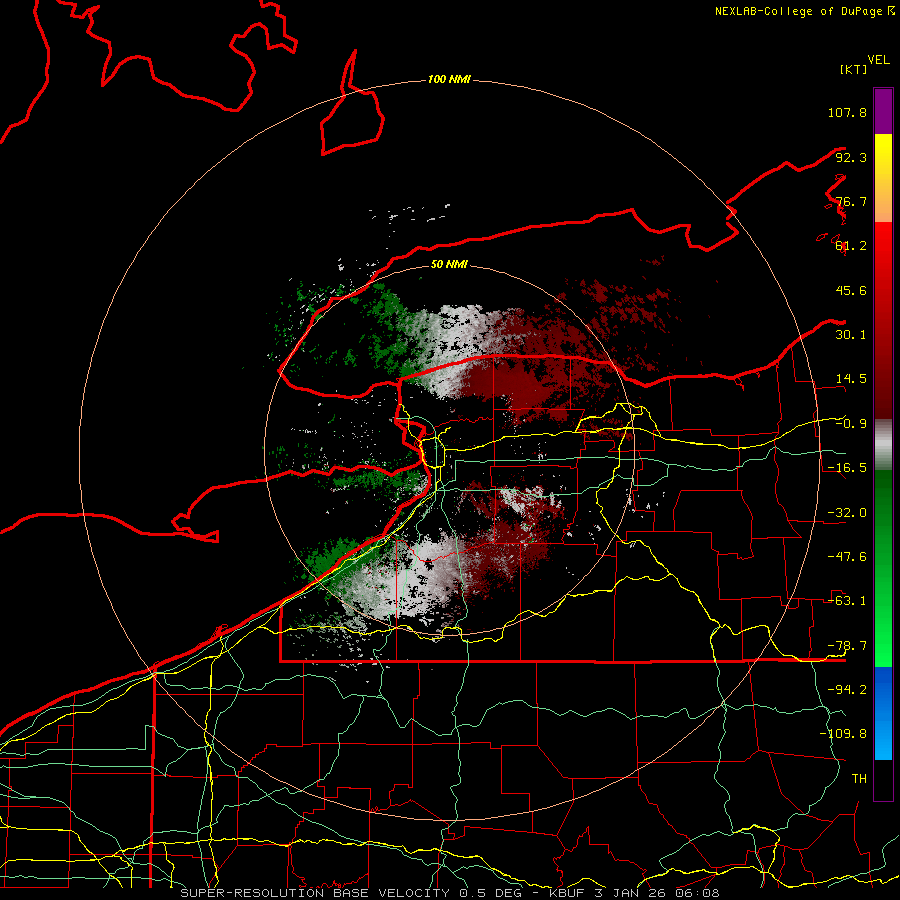Pick the red segment of the velocity scale
The image size is (900, 900).
[883, 320]
